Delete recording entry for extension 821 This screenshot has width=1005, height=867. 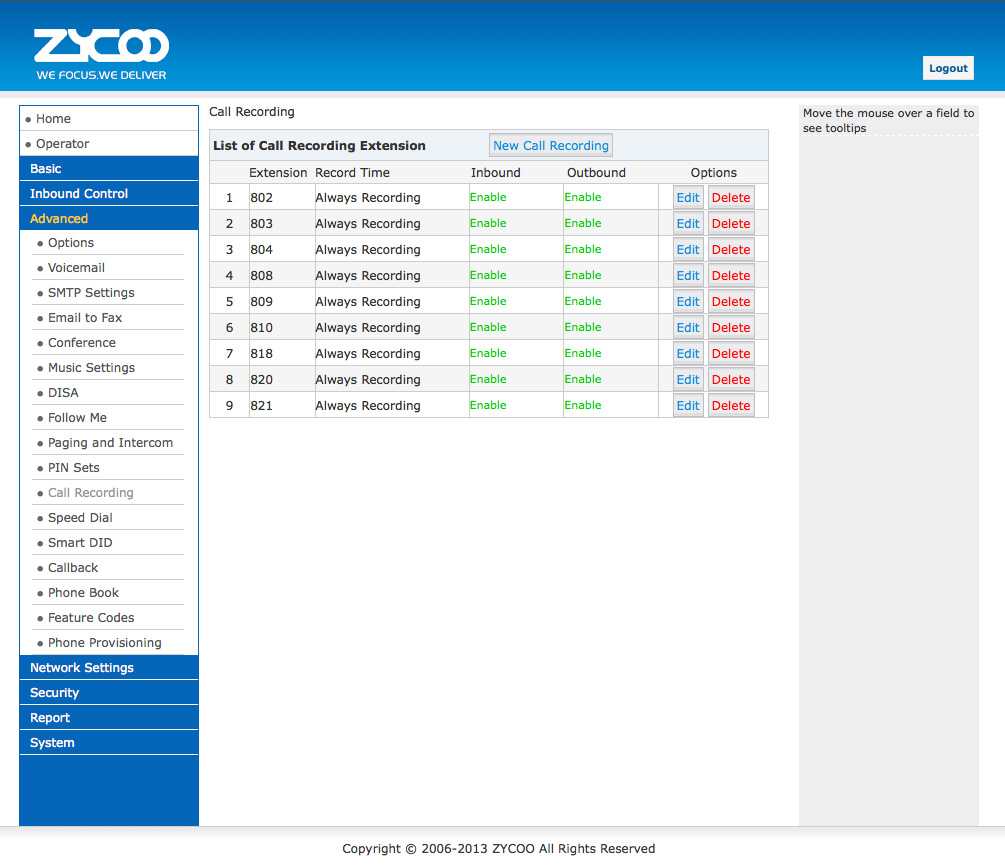click(731, 406)
